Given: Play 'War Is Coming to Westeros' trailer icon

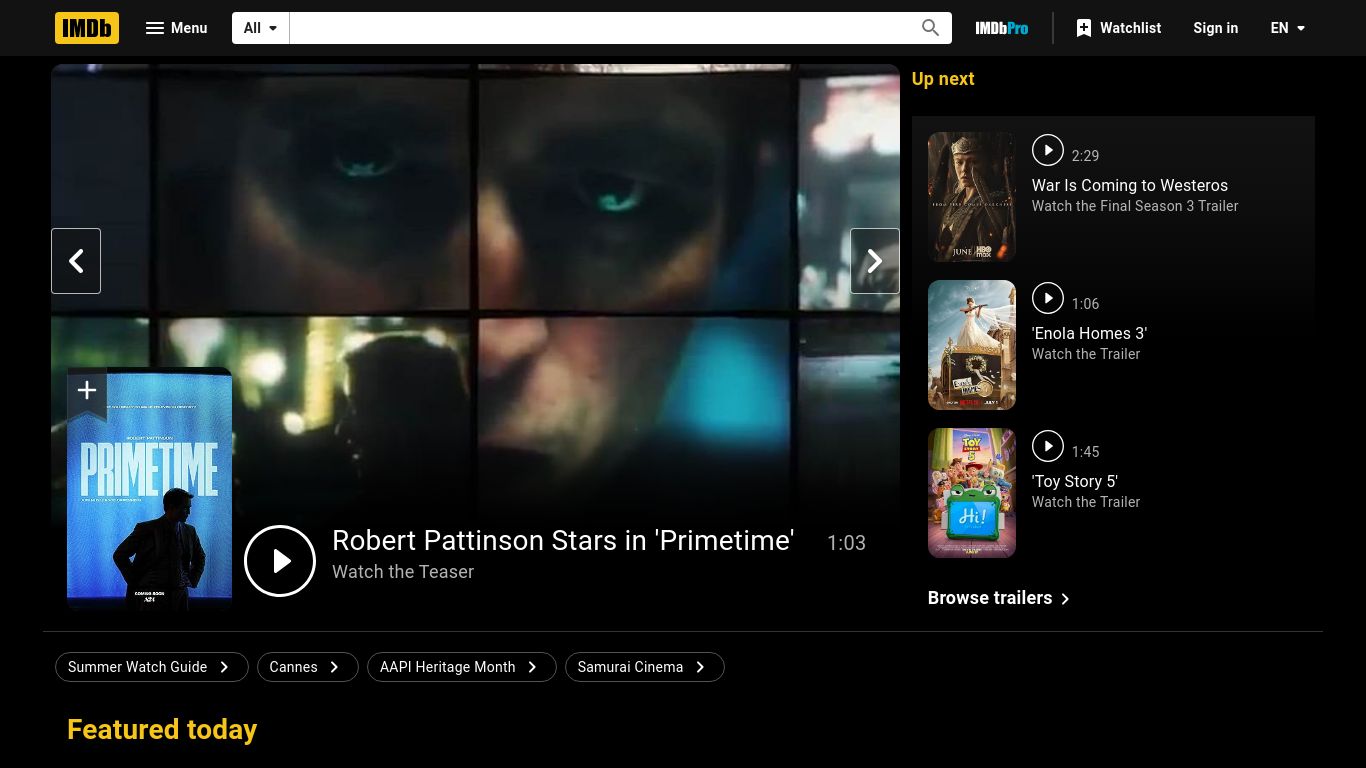Looking at the screenshot, I should [x=1048, y=150].
